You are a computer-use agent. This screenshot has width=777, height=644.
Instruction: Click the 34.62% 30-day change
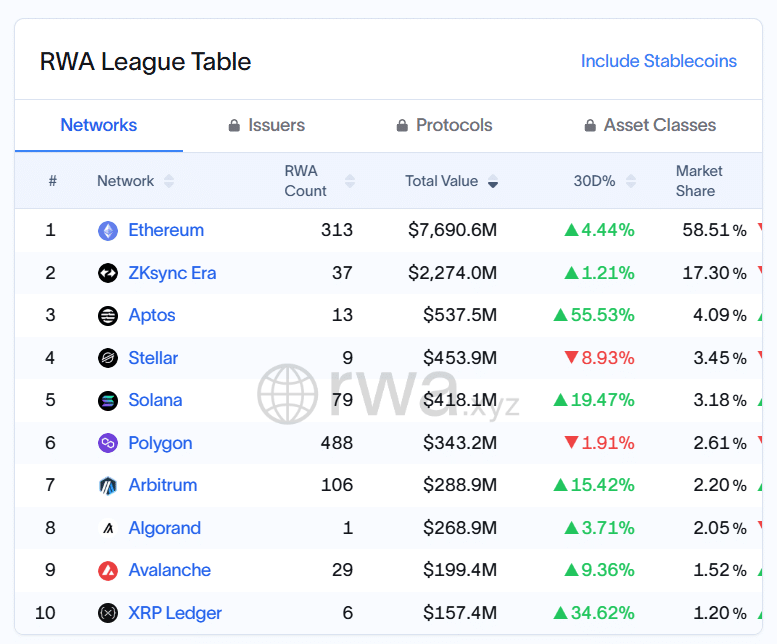594,613
